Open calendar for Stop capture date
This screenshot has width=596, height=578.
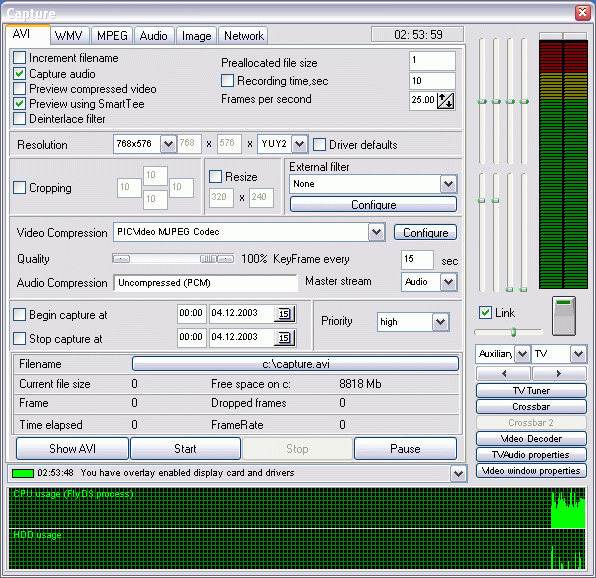pyautogui.click(x=284, y=338)
